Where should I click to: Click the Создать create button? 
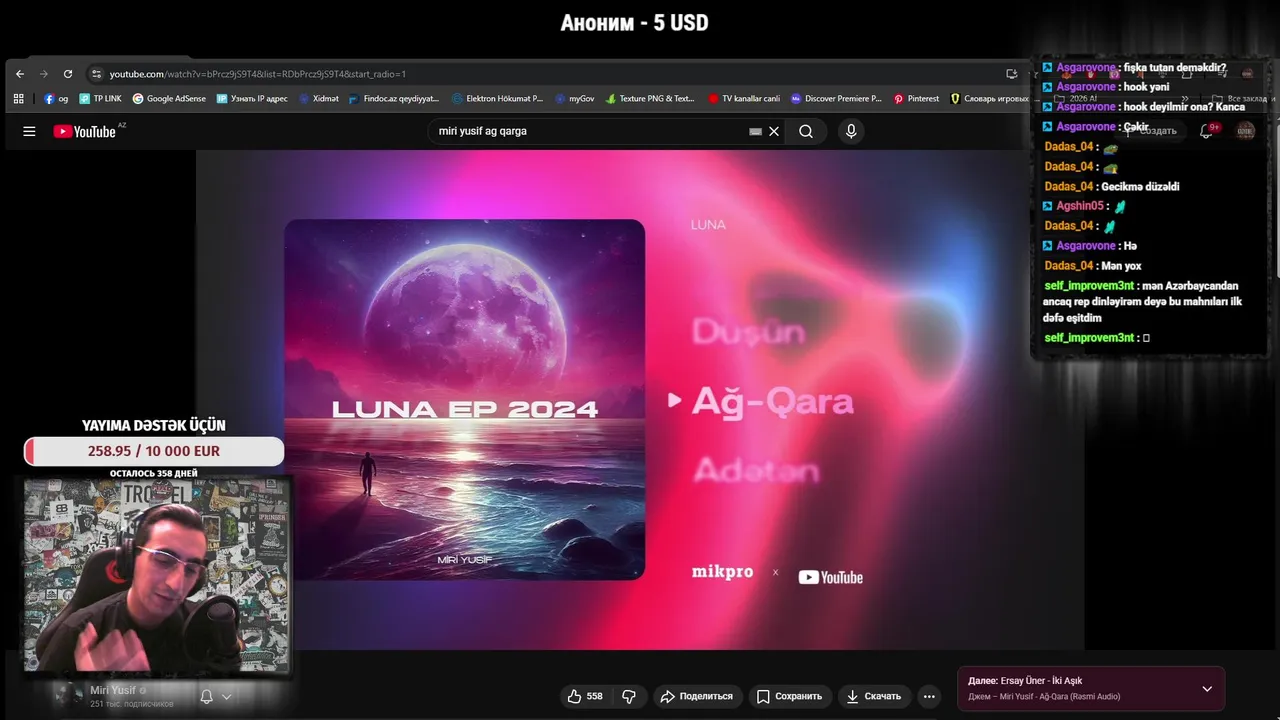(1151, 131)
